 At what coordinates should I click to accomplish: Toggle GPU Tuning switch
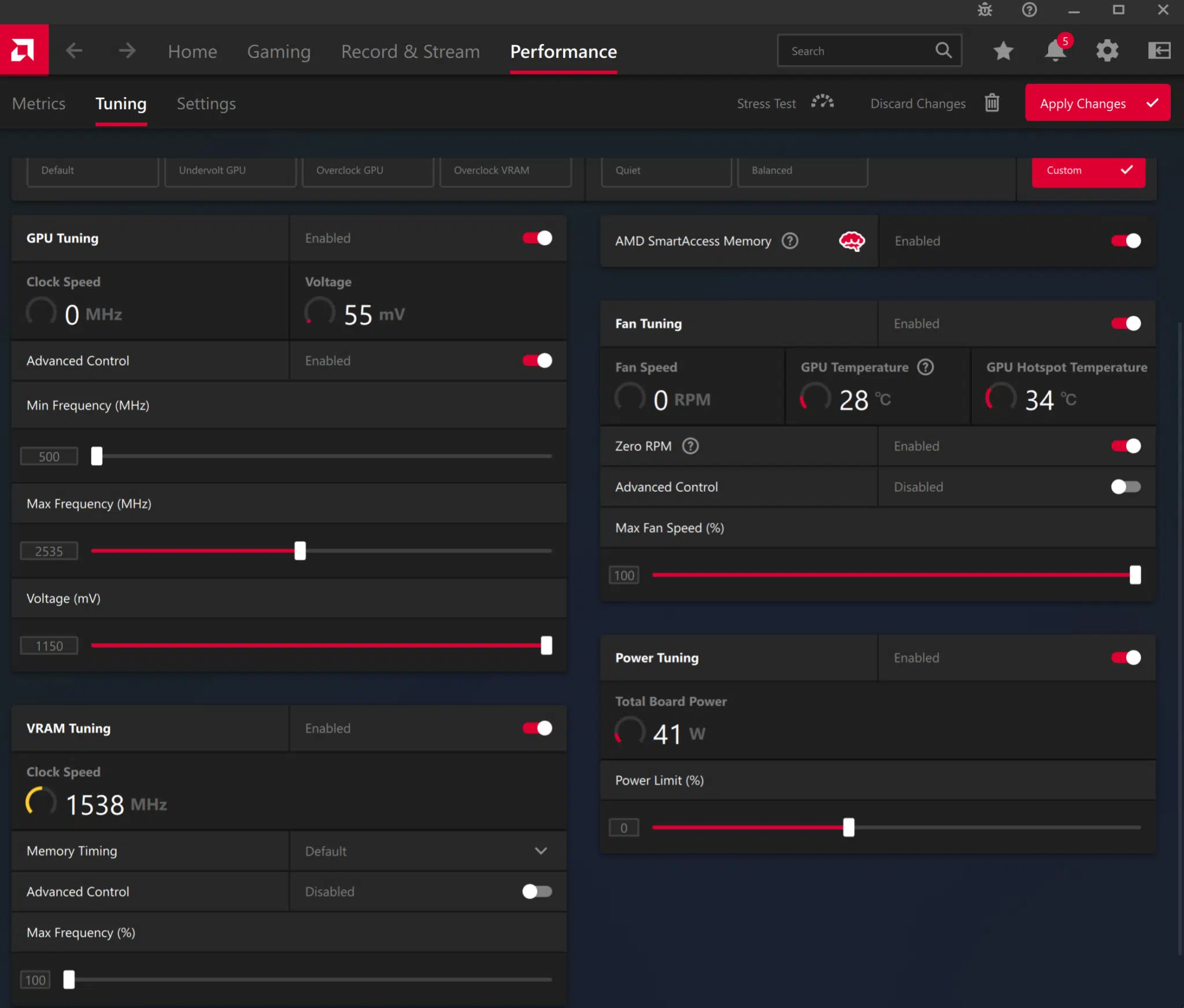point(538,238)
